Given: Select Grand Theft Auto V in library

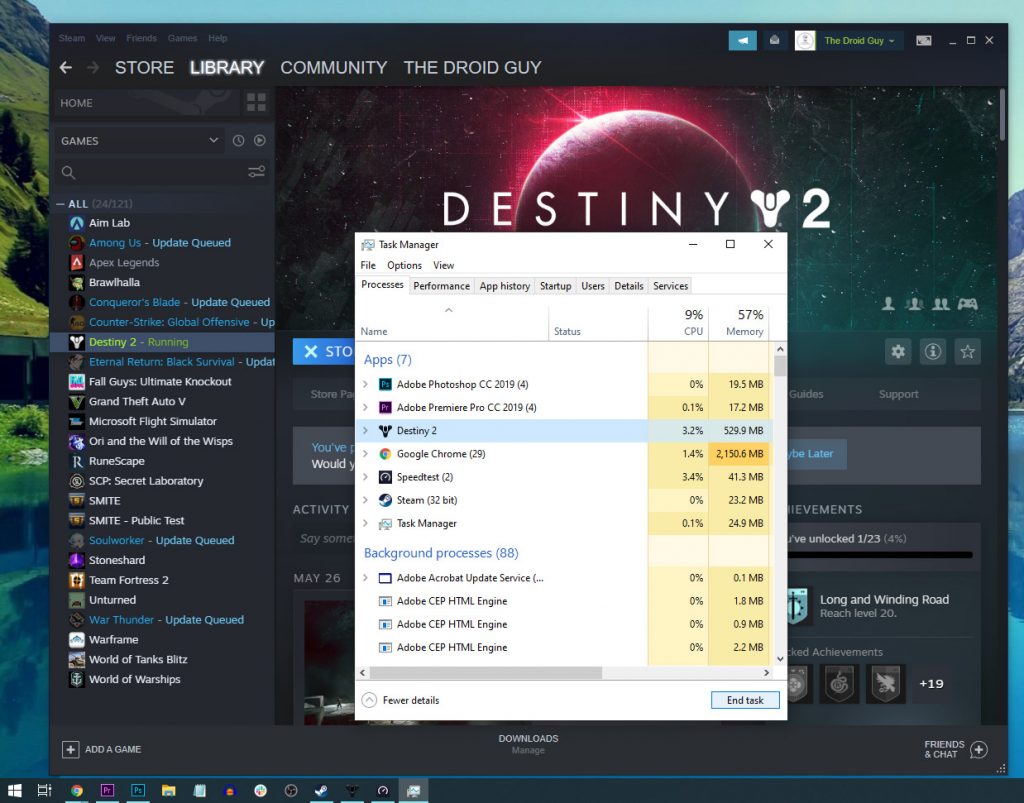Looking at the screenshot, I should pyautogui.click(x=137, y=402).
